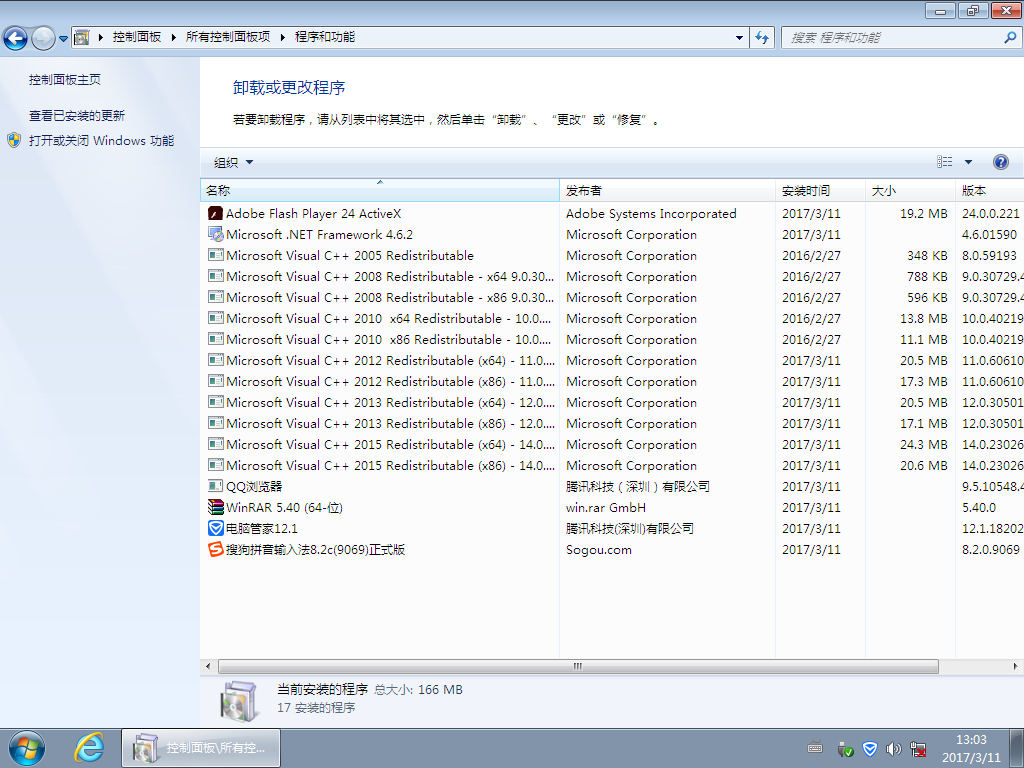The image size is (1024, 768).
Task: Click the 搜狗拼音输入法 icon
Action: 216,549
